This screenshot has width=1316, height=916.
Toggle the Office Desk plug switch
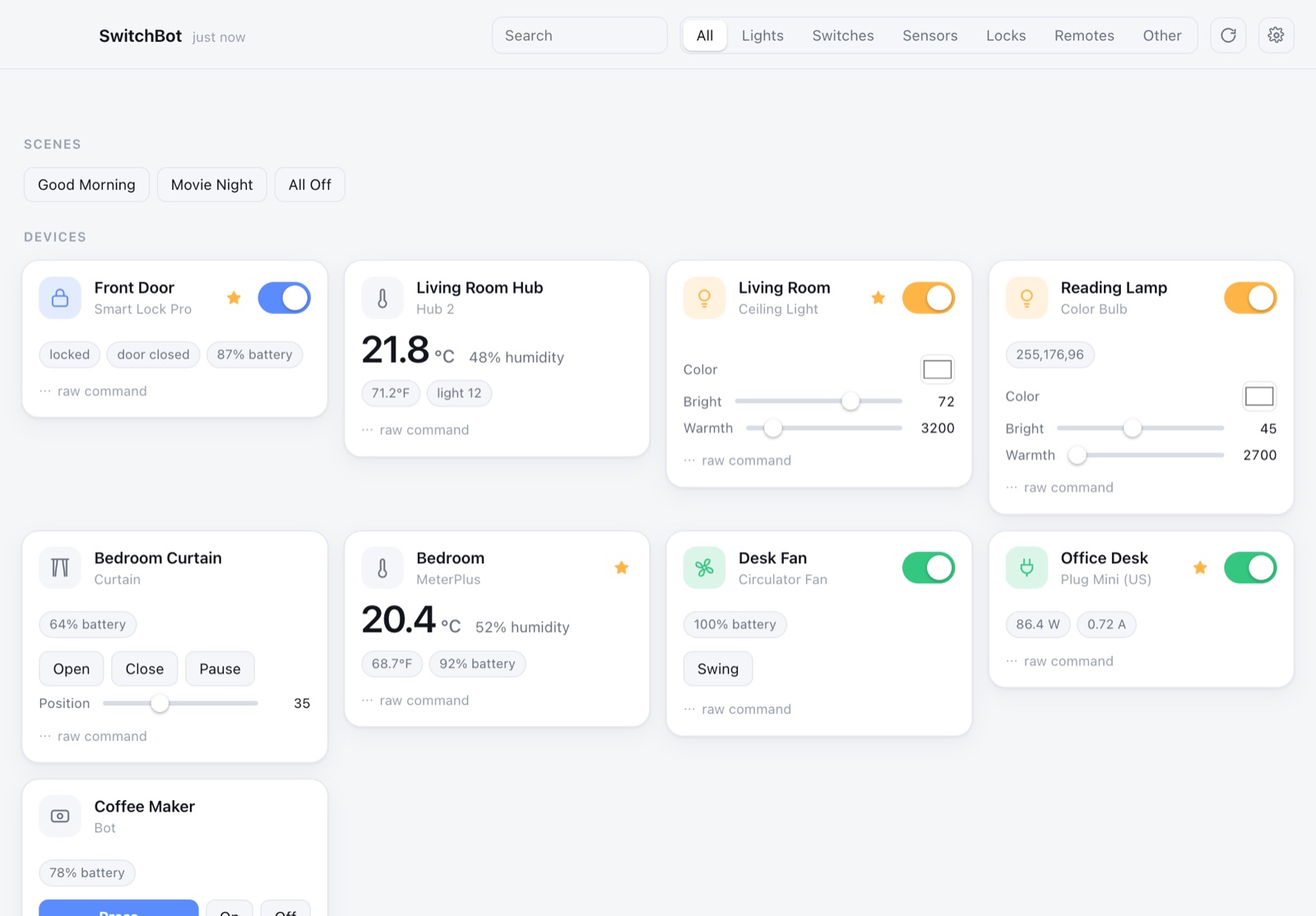point(1250,567)
